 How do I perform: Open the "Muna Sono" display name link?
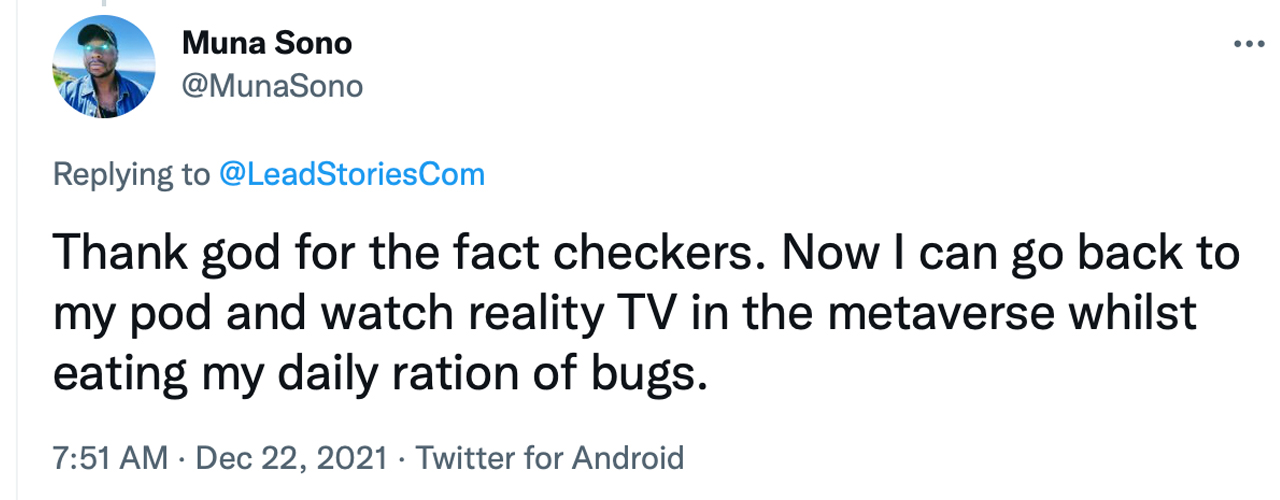pyautogui.click(x=267, y=44)
